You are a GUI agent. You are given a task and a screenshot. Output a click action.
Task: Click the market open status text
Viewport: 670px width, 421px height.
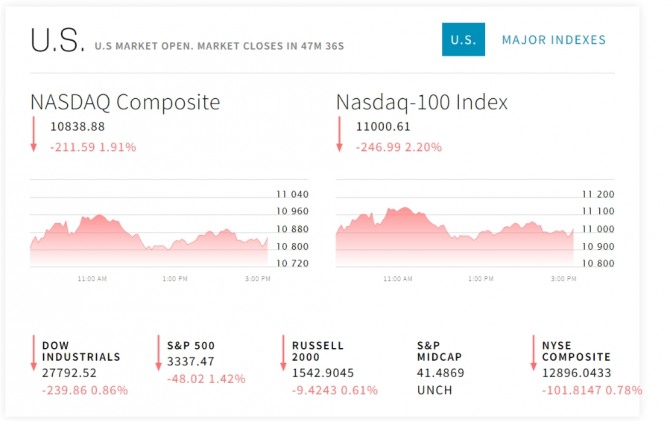coord(219,46)
